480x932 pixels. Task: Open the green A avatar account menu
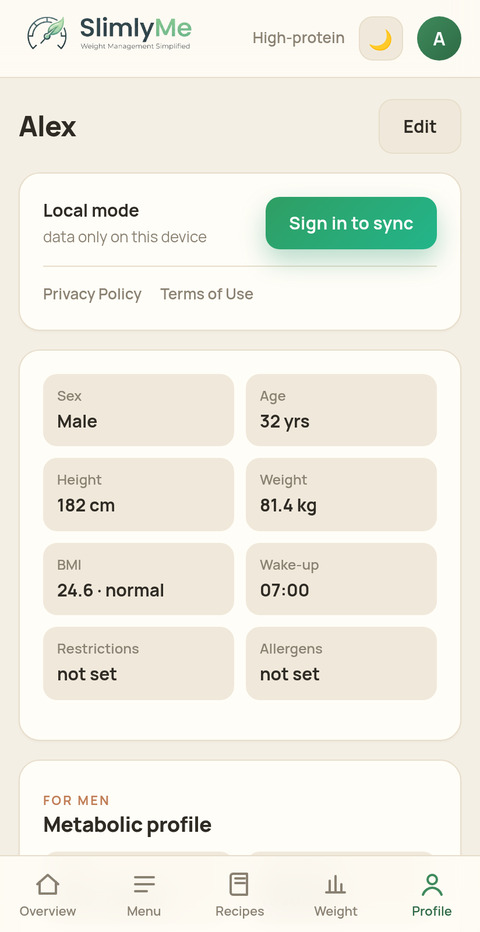point(439,39)
